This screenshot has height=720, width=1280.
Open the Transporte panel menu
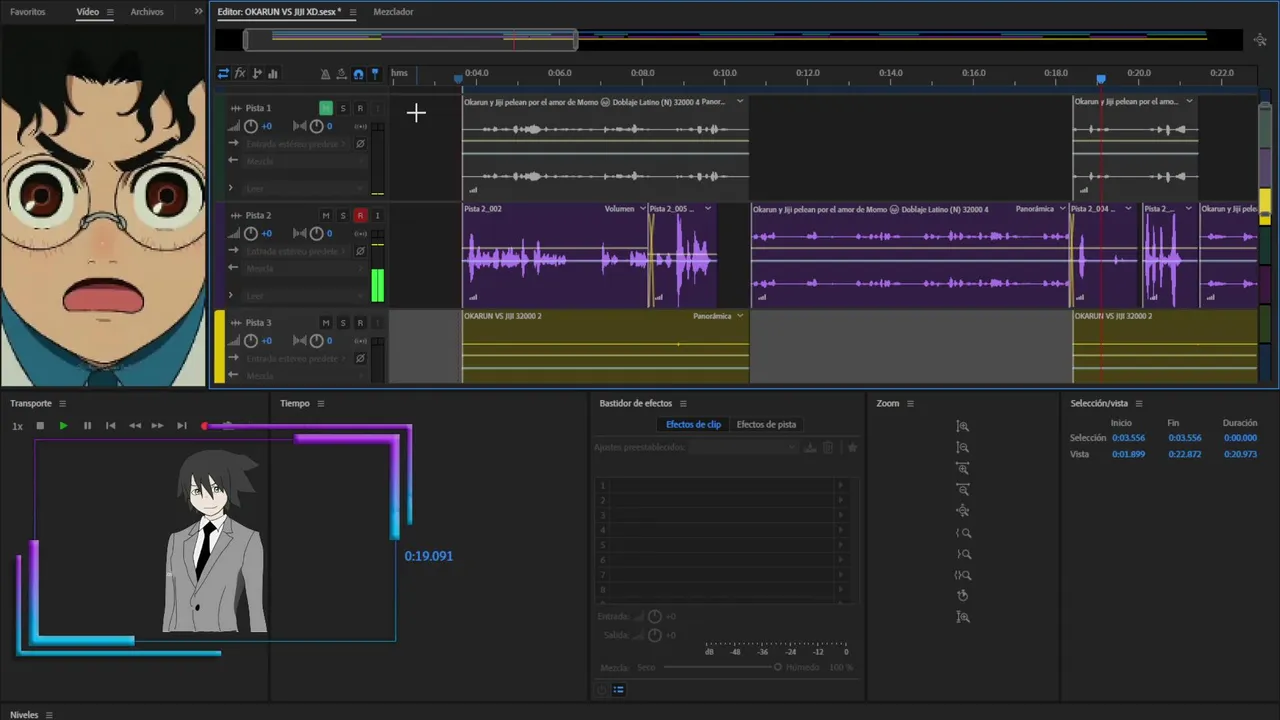[62, 404]
